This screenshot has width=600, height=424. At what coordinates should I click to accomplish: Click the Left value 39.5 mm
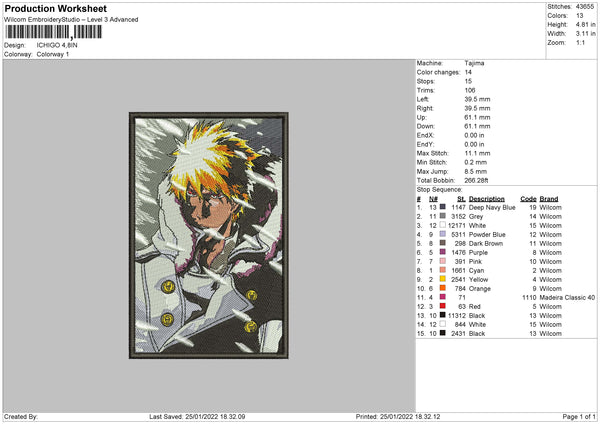477,99
